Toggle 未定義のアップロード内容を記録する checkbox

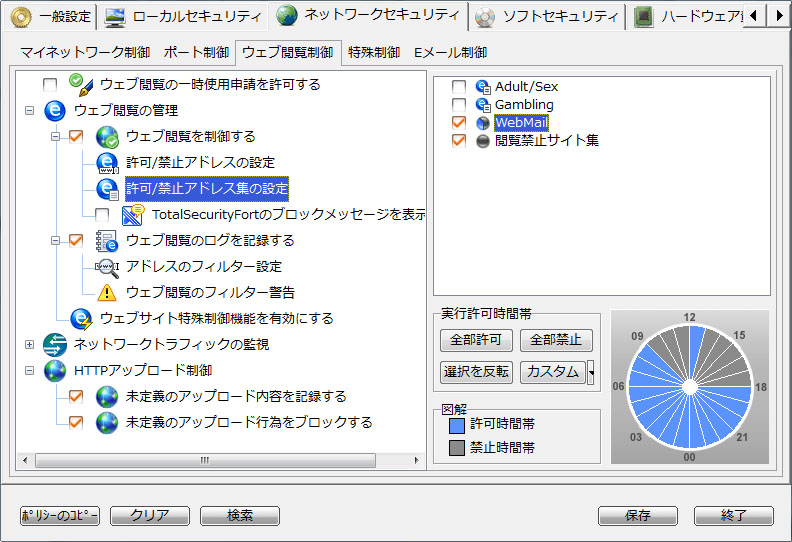coord(76,397)
